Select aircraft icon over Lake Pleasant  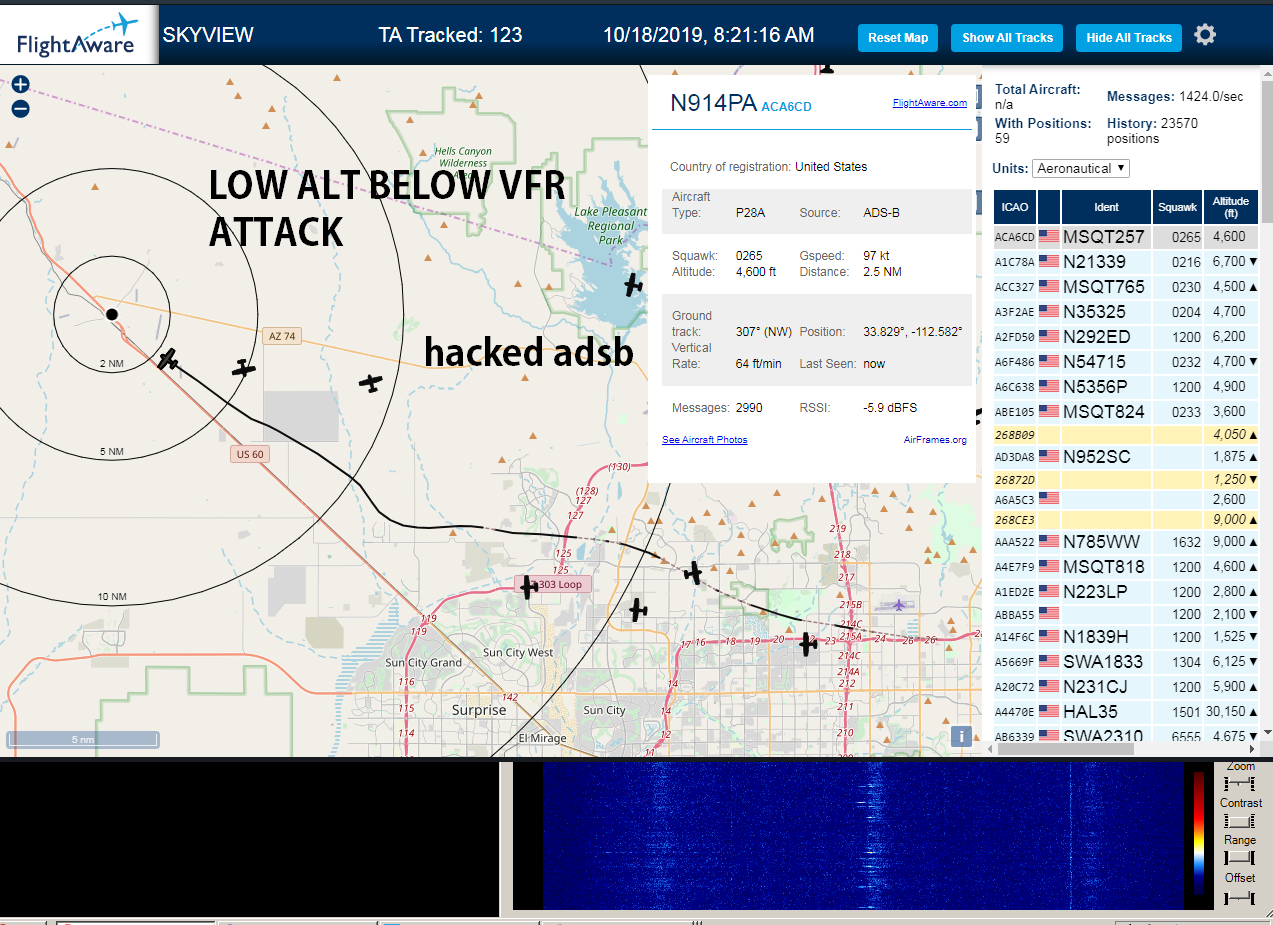pyautogui.click(x=633, y=285)
